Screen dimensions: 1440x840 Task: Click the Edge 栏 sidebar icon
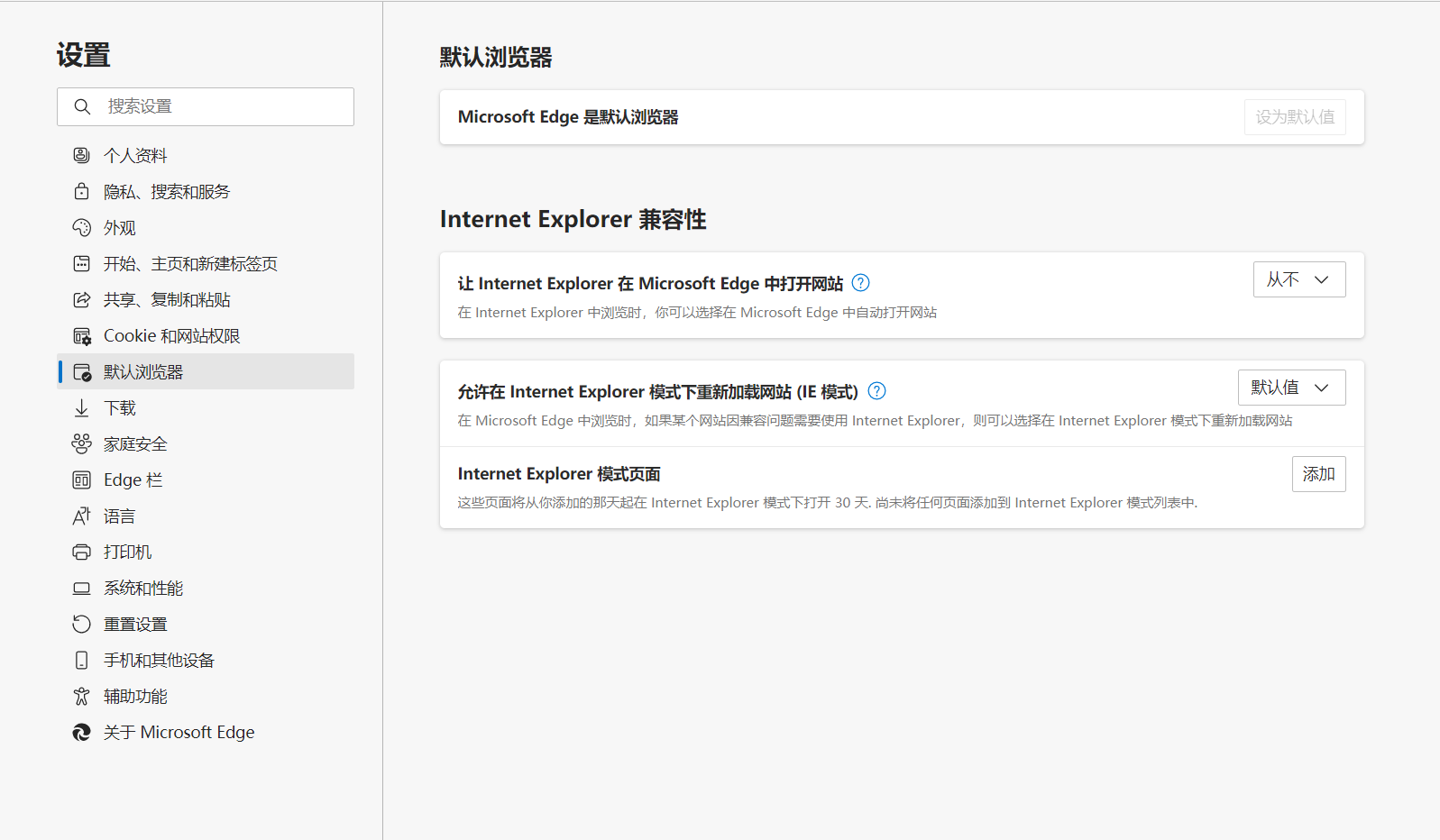pyautogui.click(x=81, y=479)
